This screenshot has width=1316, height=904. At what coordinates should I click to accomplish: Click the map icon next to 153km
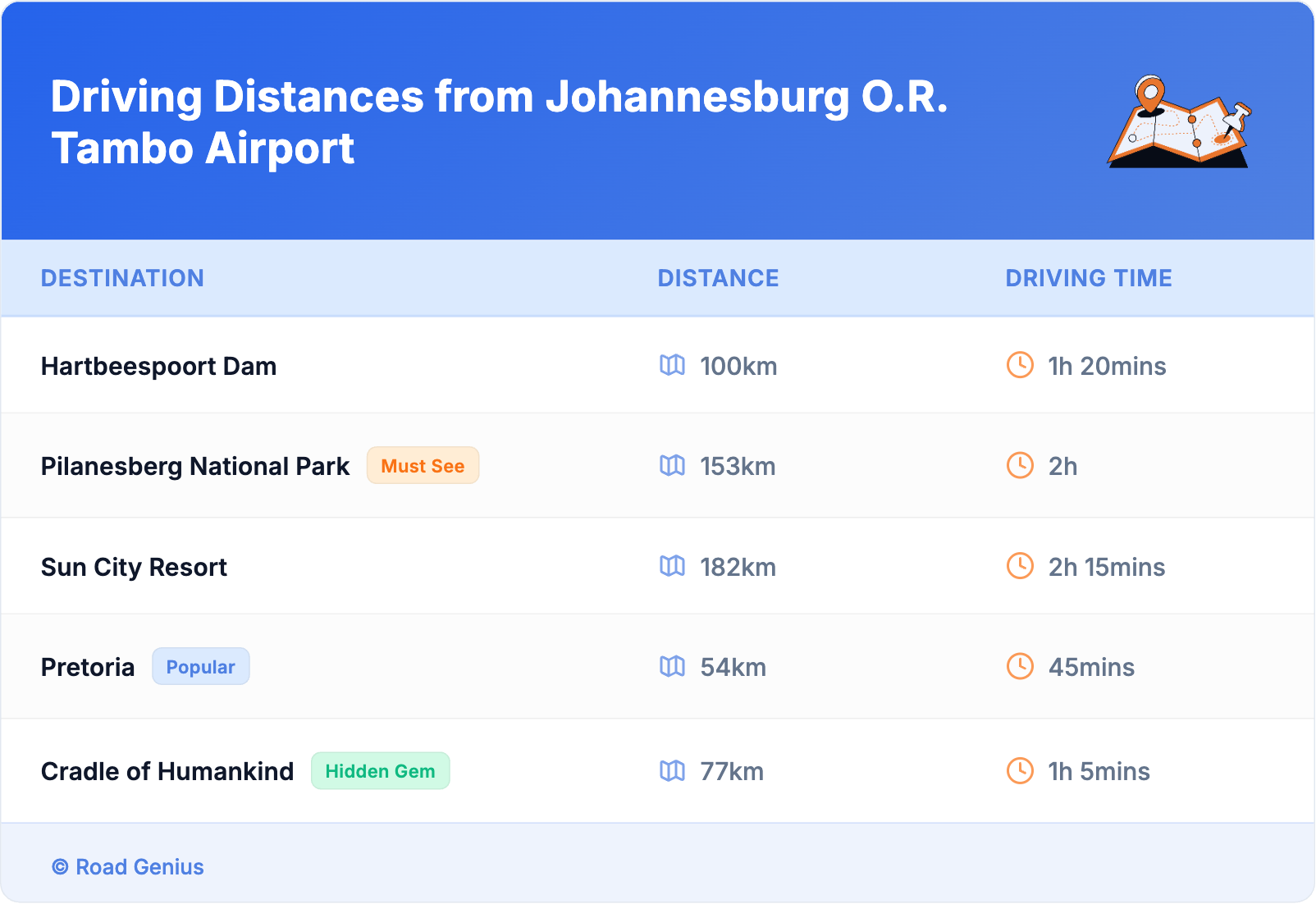[672, 466]
